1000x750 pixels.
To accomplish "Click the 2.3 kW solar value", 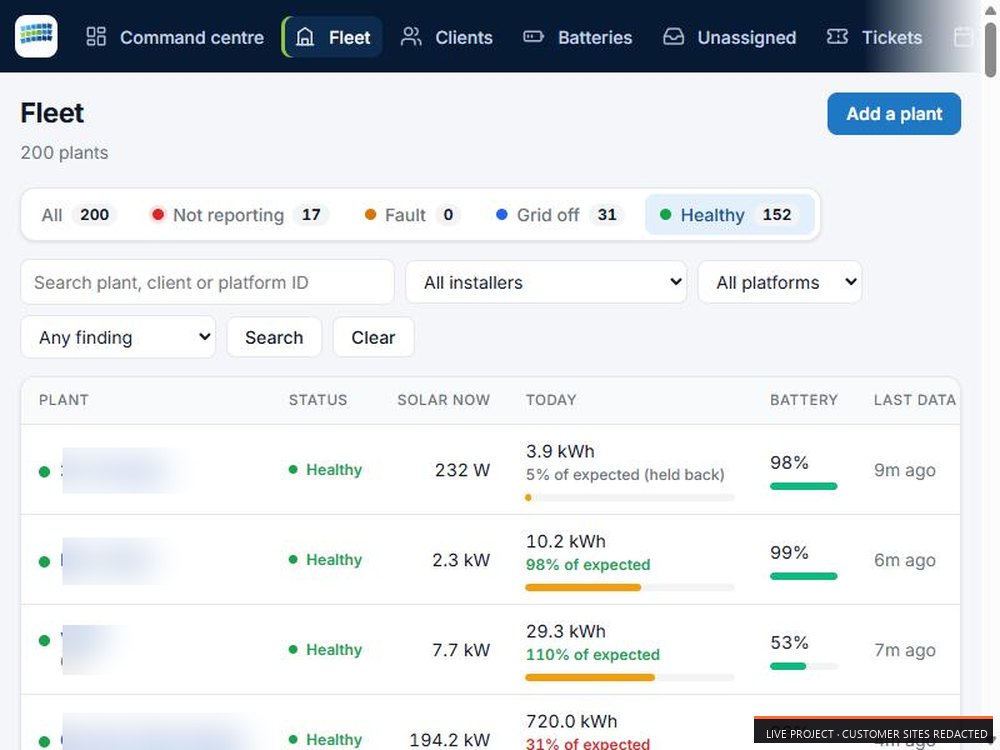I will click(461, 560).
